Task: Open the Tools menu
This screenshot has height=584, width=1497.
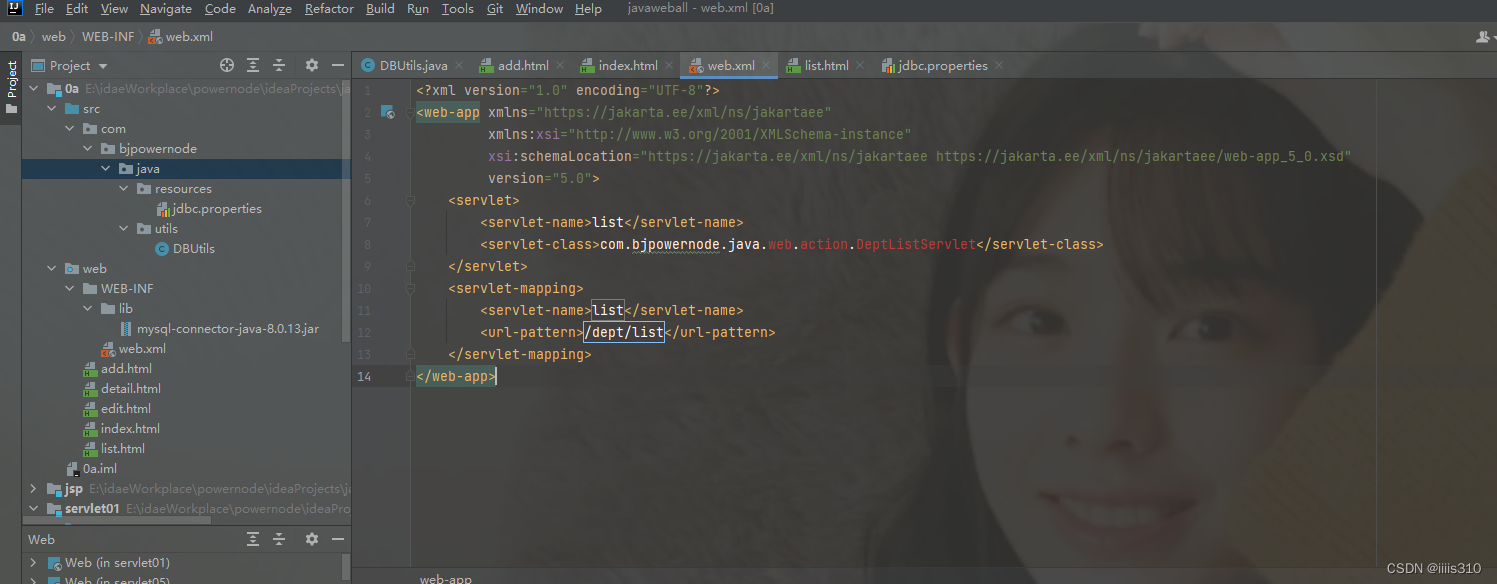Action: coord(458,9)
